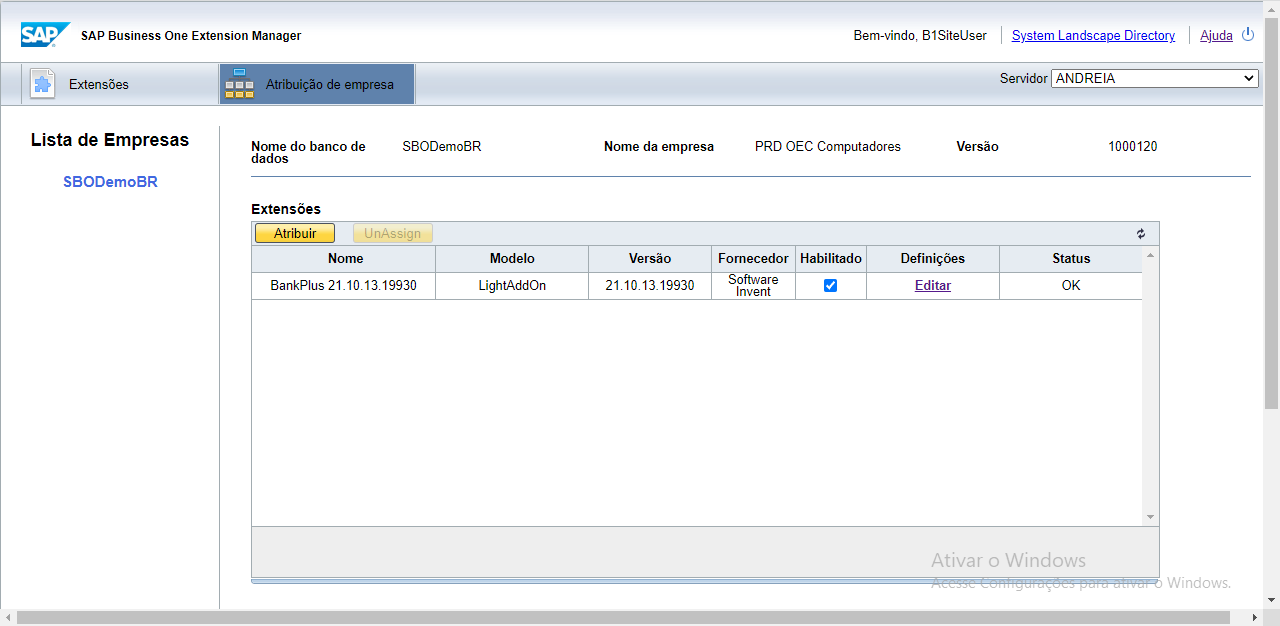
Task: Click the Definições column header
Action: 933,259
